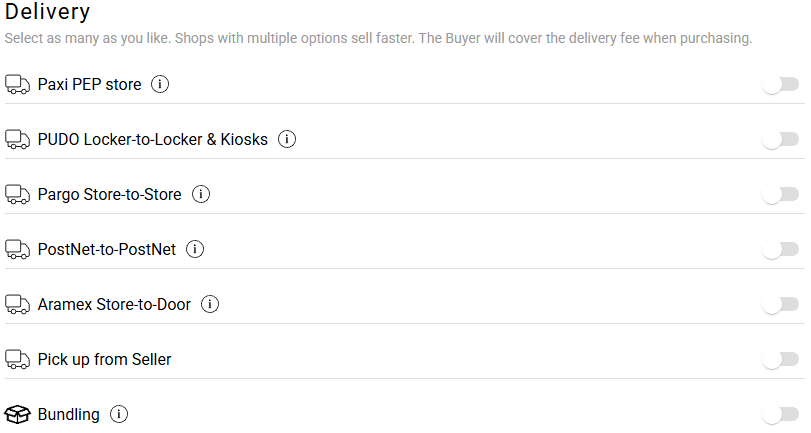Enable Pick up from Seller toggle

pos(781,360)
